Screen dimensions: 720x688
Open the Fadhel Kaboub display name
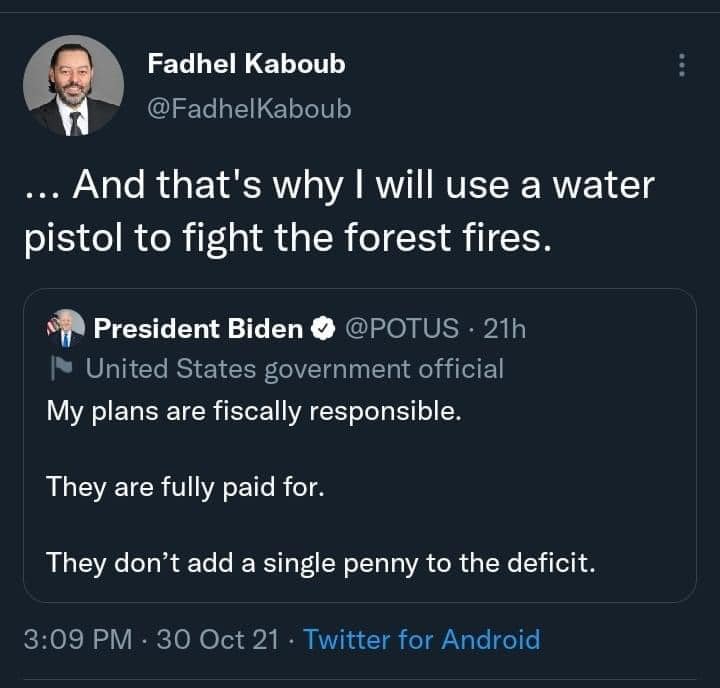pos(246,64)
